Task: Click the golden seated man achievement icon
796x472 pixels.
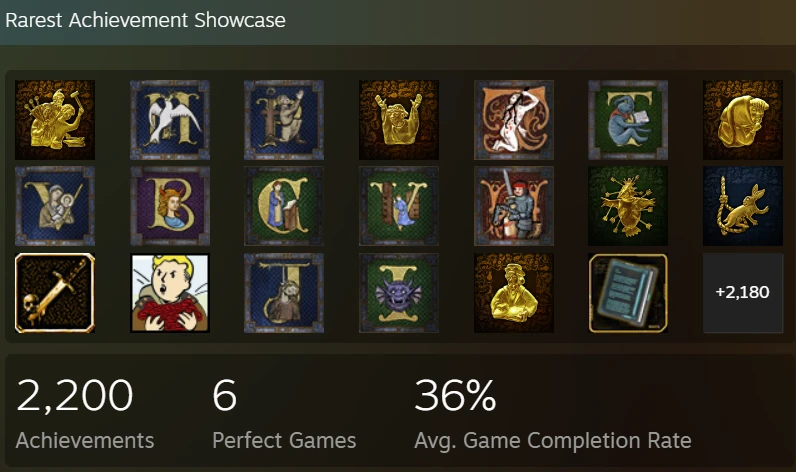Action: pyautogui.click(x=514, y=293)
